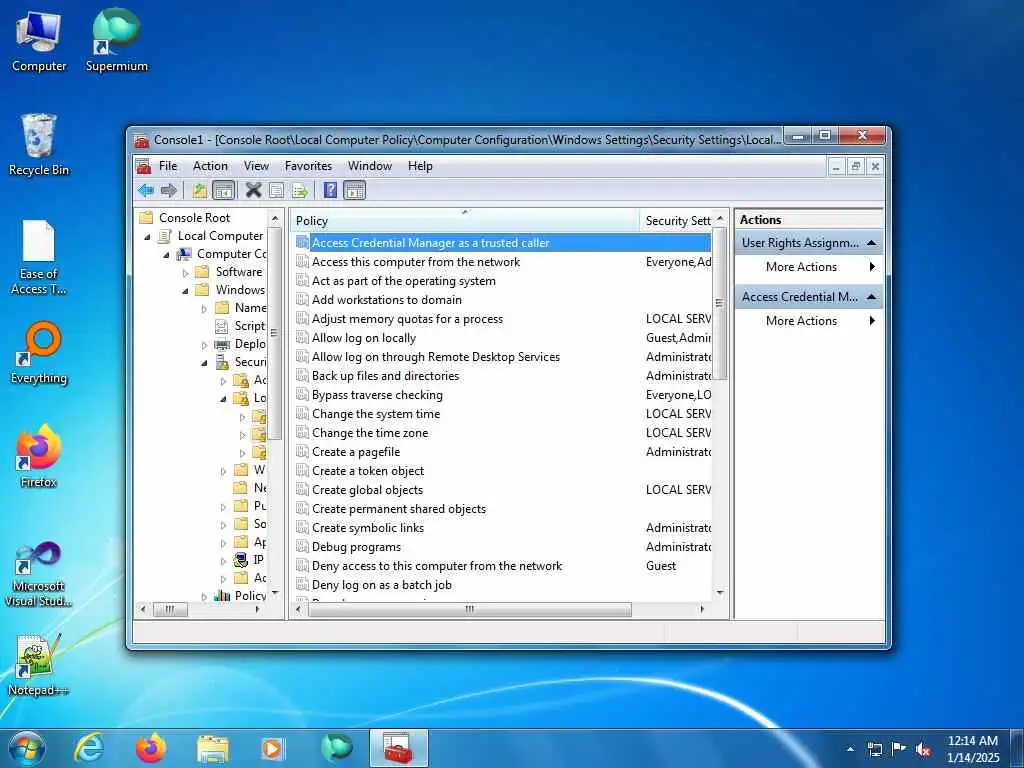The width and height of the screenshot is (1024, 768).
Task: Open More Actions under User Rights Assignment
Action: pyautogui.click(x=809, y=266)
